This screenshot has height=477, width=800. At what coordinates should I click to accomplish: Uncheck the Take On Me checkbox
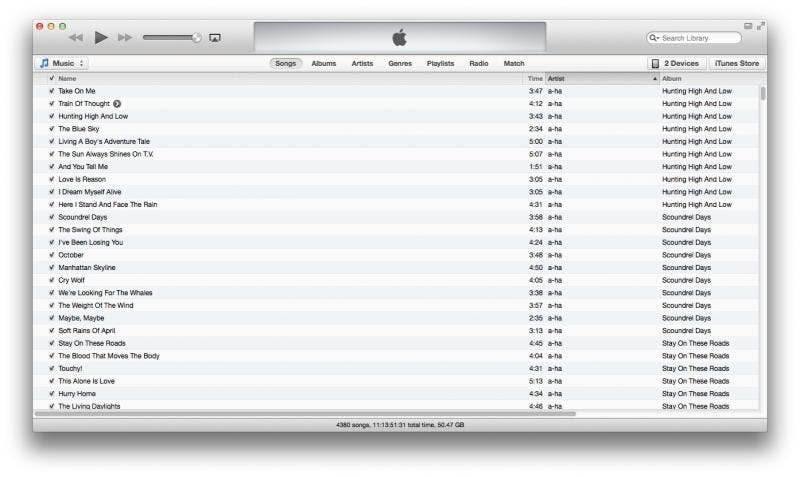tap(52, 91)
